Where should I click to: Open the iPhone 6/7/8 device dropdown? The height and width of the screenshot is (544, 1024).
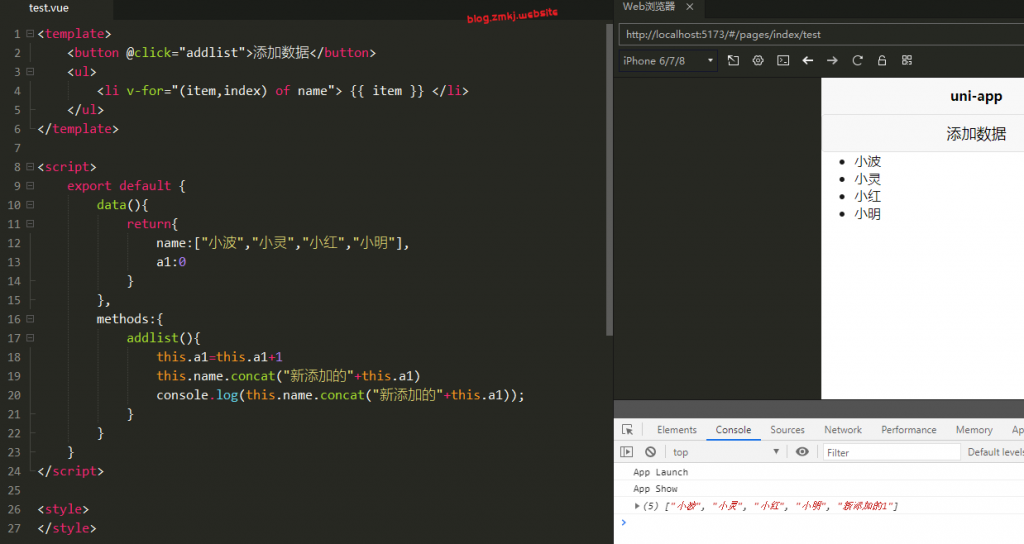click(x=668, y=61)
